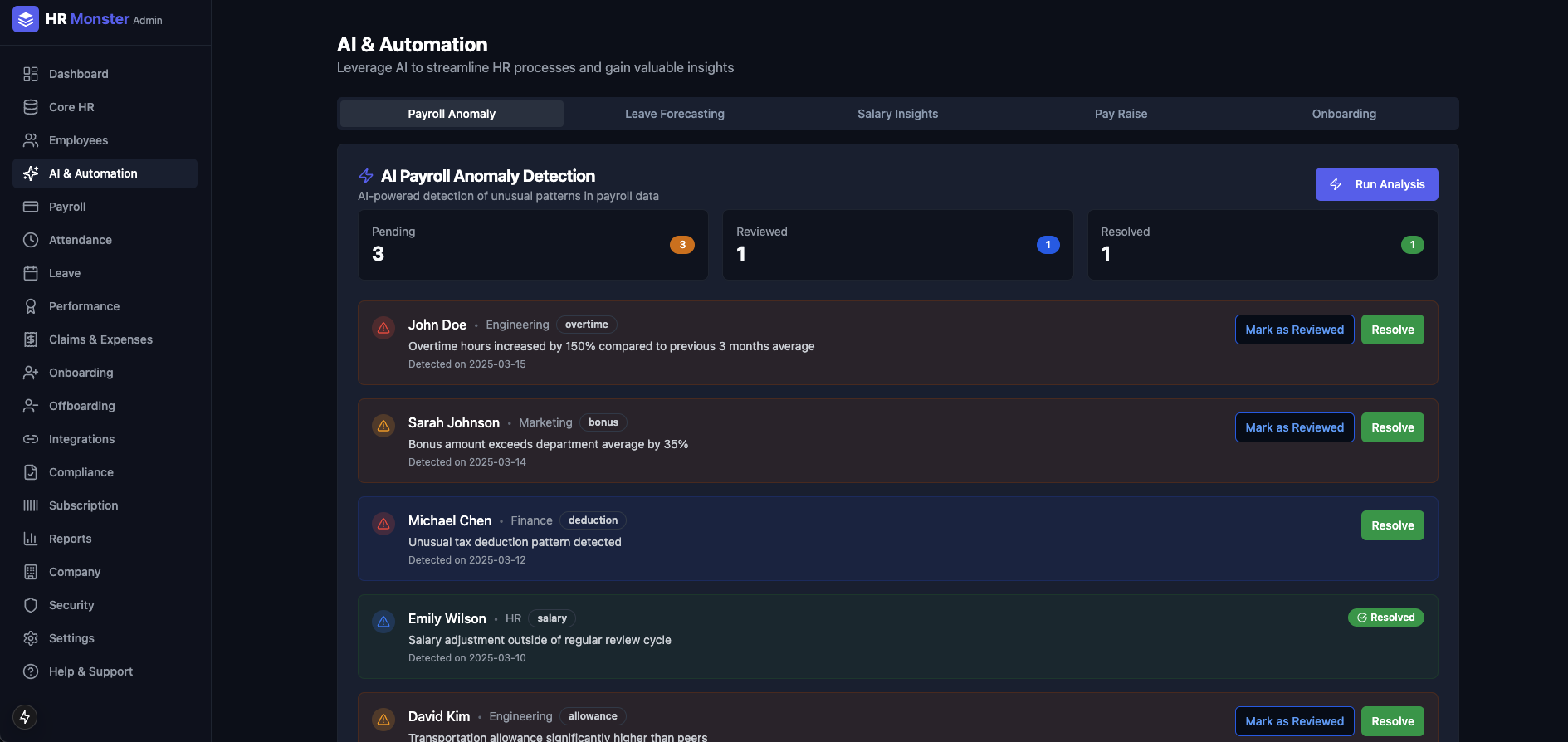Viewport: 1568px width, 742px height.
Task: Click the Emily Wilson name
Action: (x=447, y=618)
